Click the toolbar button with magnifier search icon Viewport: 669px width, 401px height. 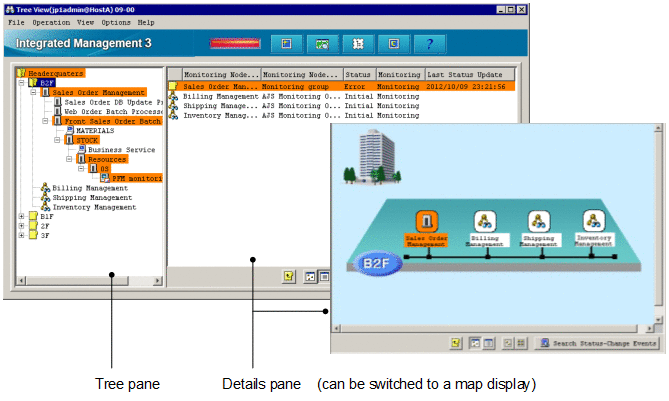tap(322, 44)
